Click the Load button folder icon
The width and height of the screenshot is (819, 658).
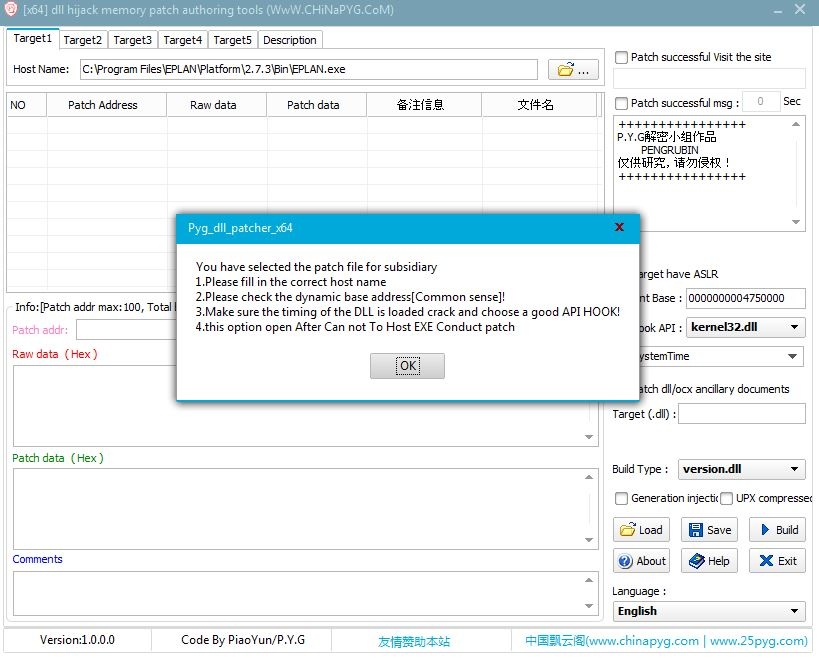click(627, 530)
